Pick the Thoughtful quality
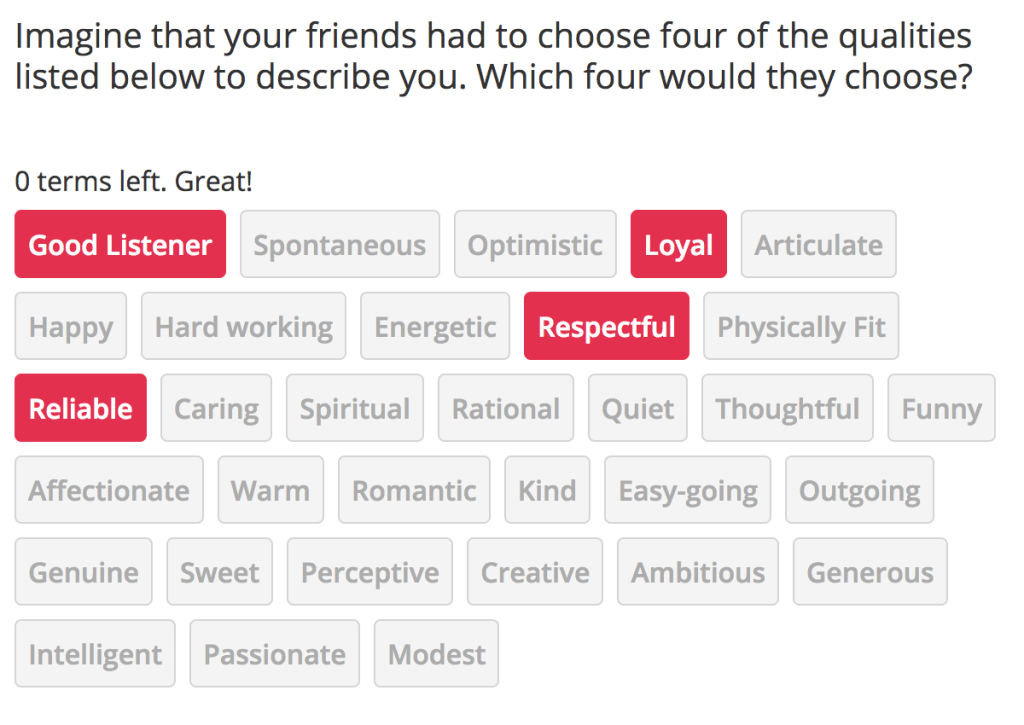This screenshot has width=1024, height=725. 787,409
